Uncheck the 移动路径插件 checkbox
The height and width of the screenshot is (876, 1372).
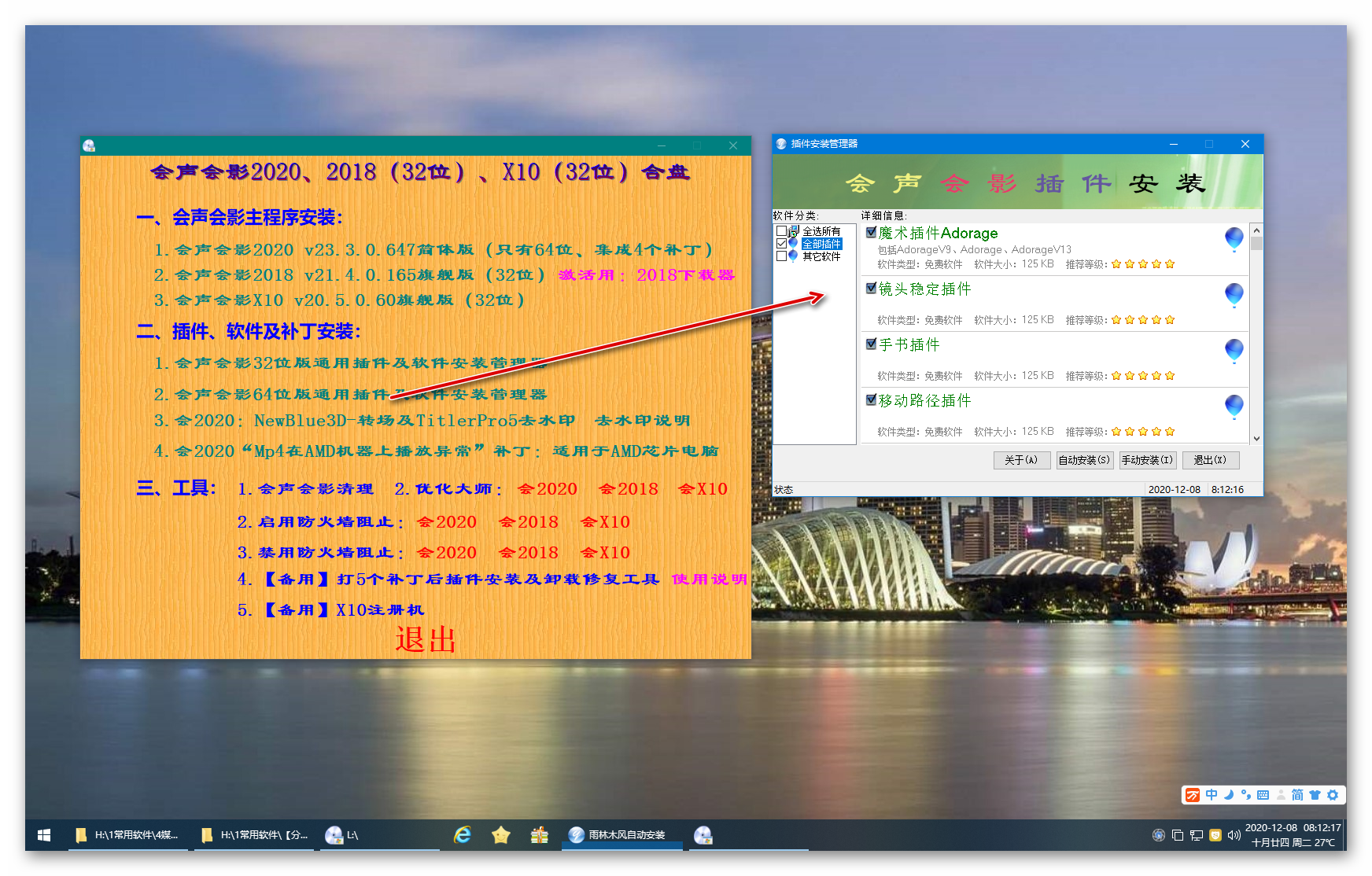tap(871, 399)
